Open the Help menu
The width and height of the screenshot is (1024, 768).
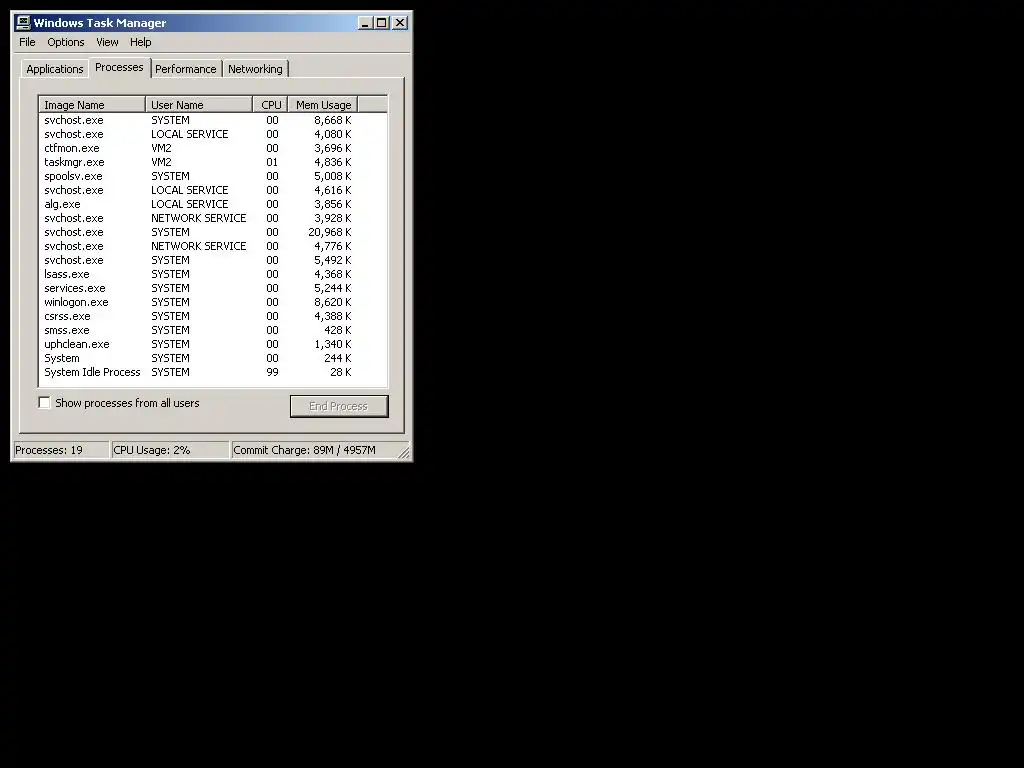[140, 42]
